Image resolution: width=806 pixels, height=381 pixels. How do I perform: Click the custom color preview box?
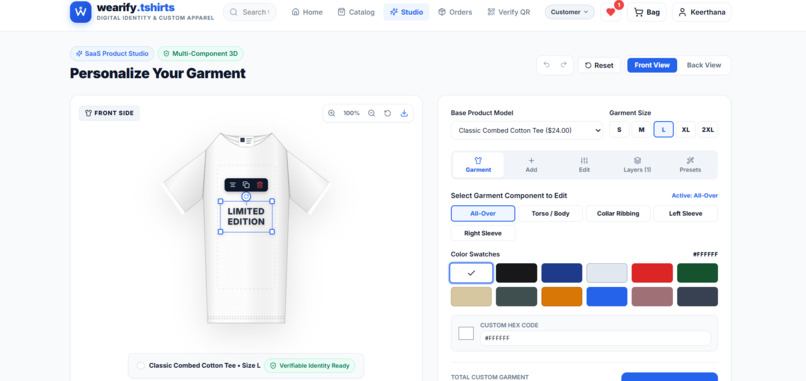tap(466, 333)
